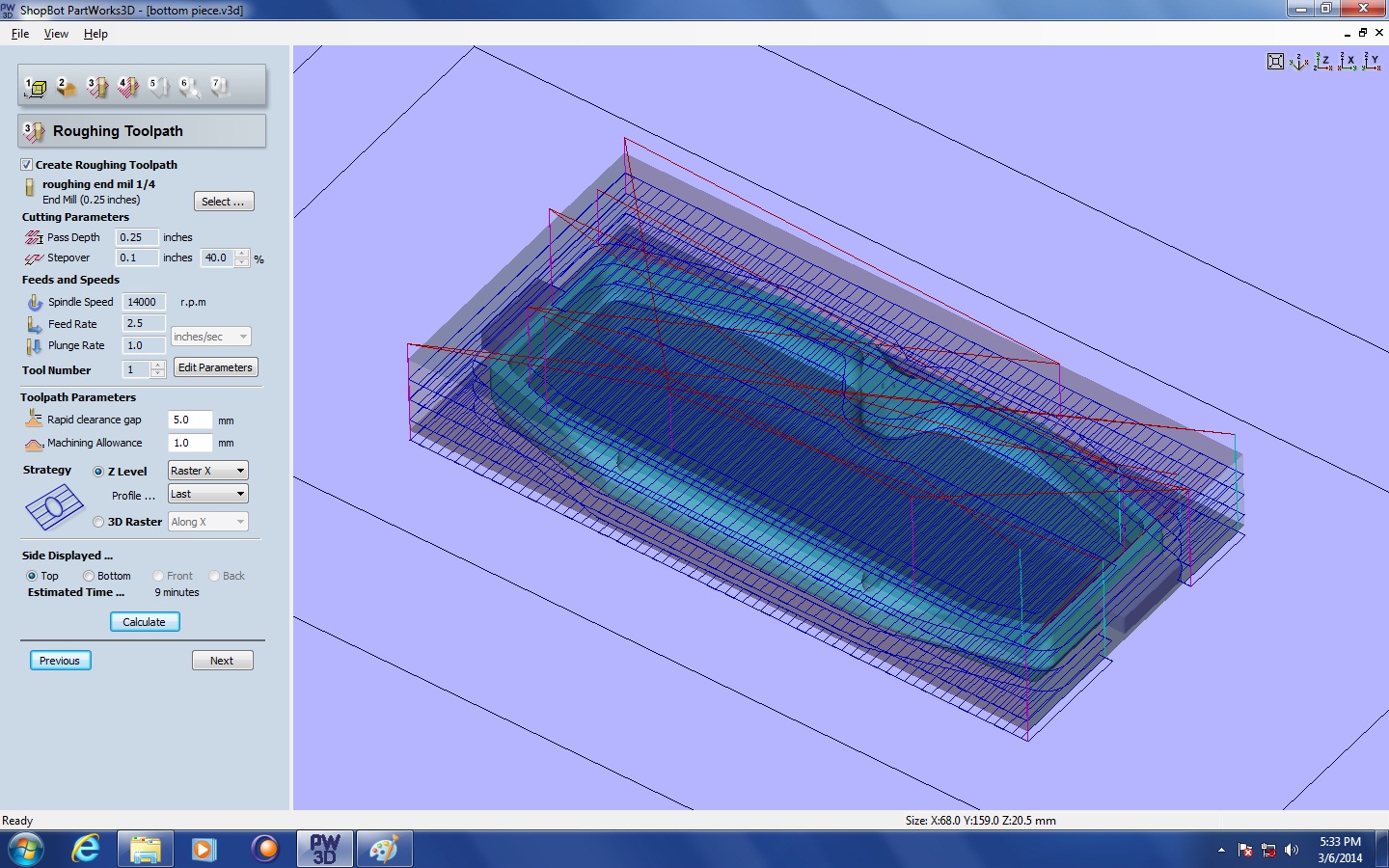Click the roughing end mill tool icon
Viewport: 1389px width, 868px height.
pyautogui.click(x=30, y=187)
